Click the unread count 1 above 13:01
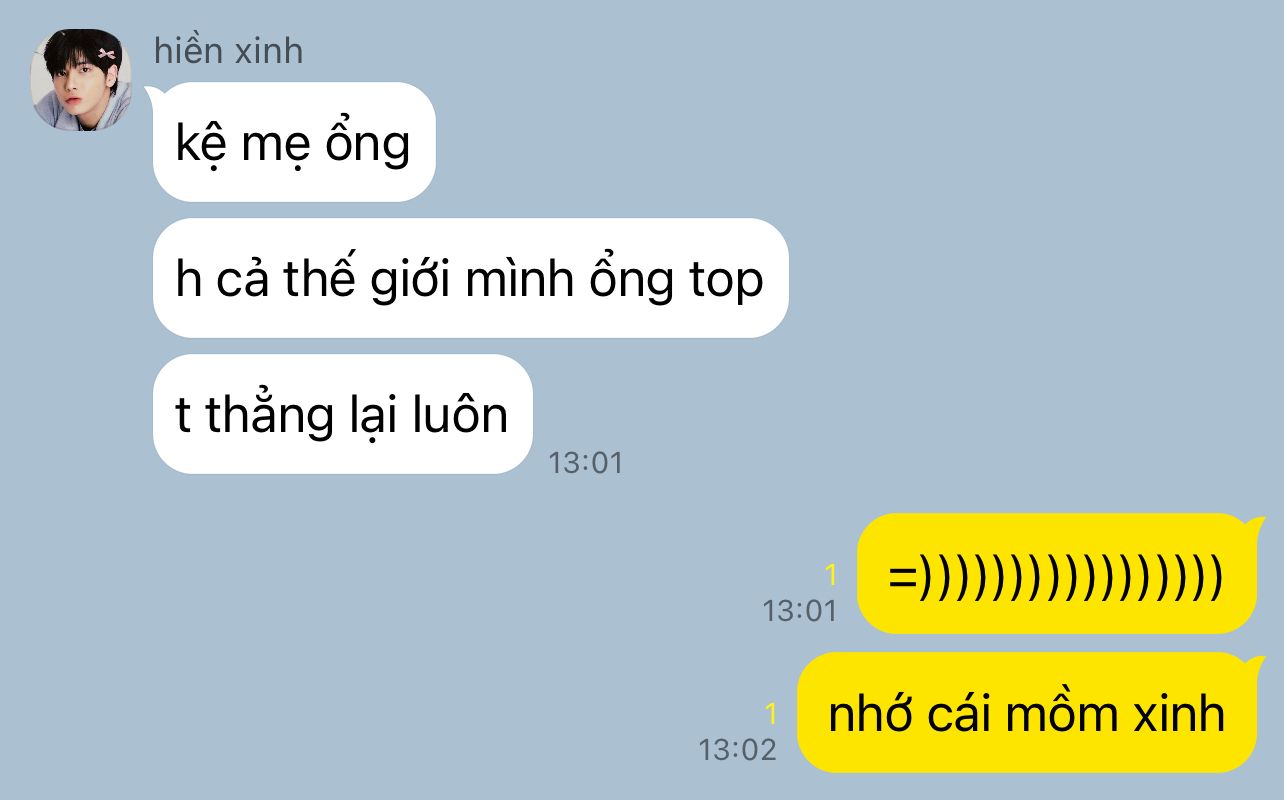1284x800 pixels. tap(830, 575)
